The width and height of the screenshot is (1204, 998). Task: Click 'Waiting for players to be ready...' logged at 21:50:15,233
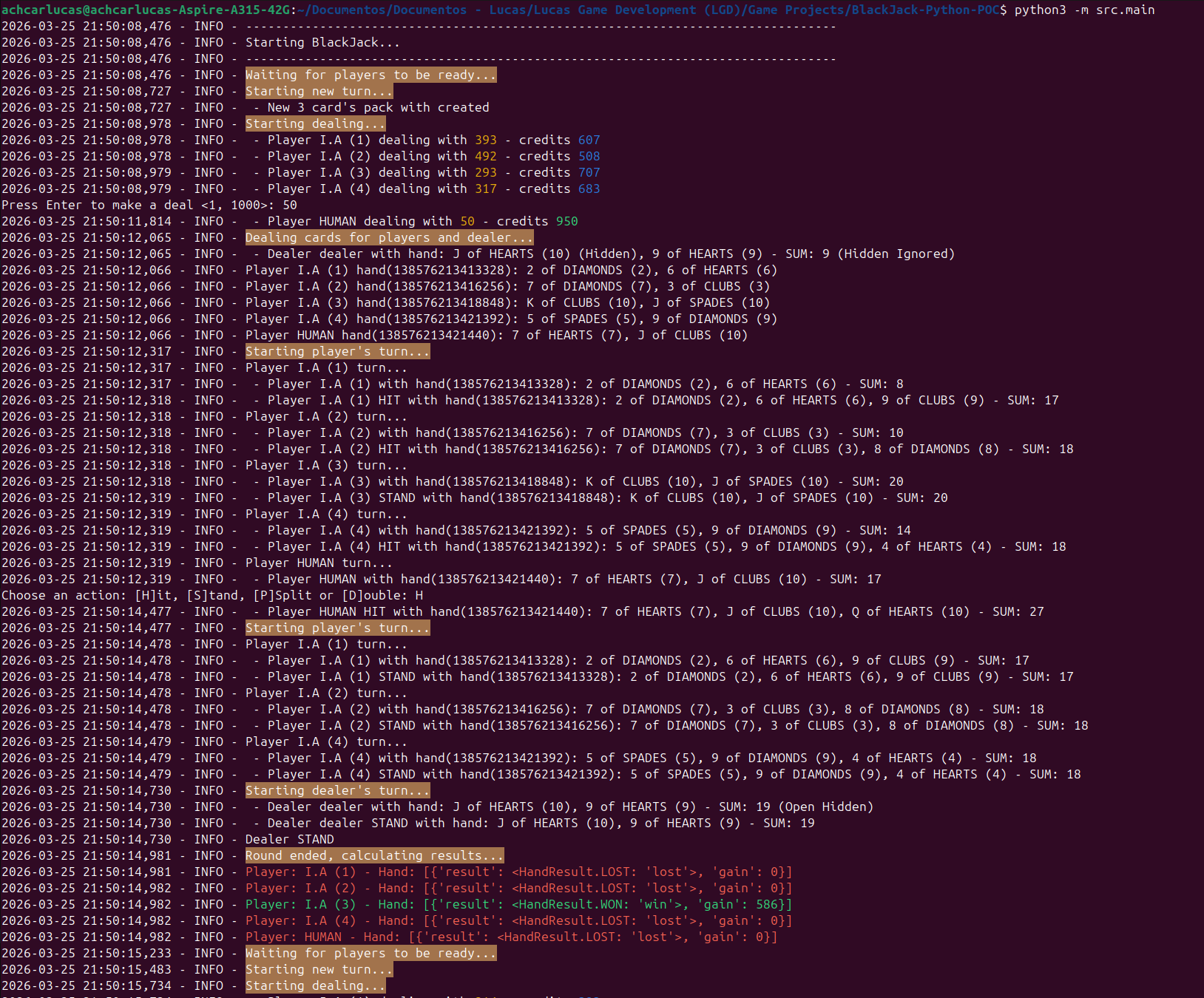371,953
